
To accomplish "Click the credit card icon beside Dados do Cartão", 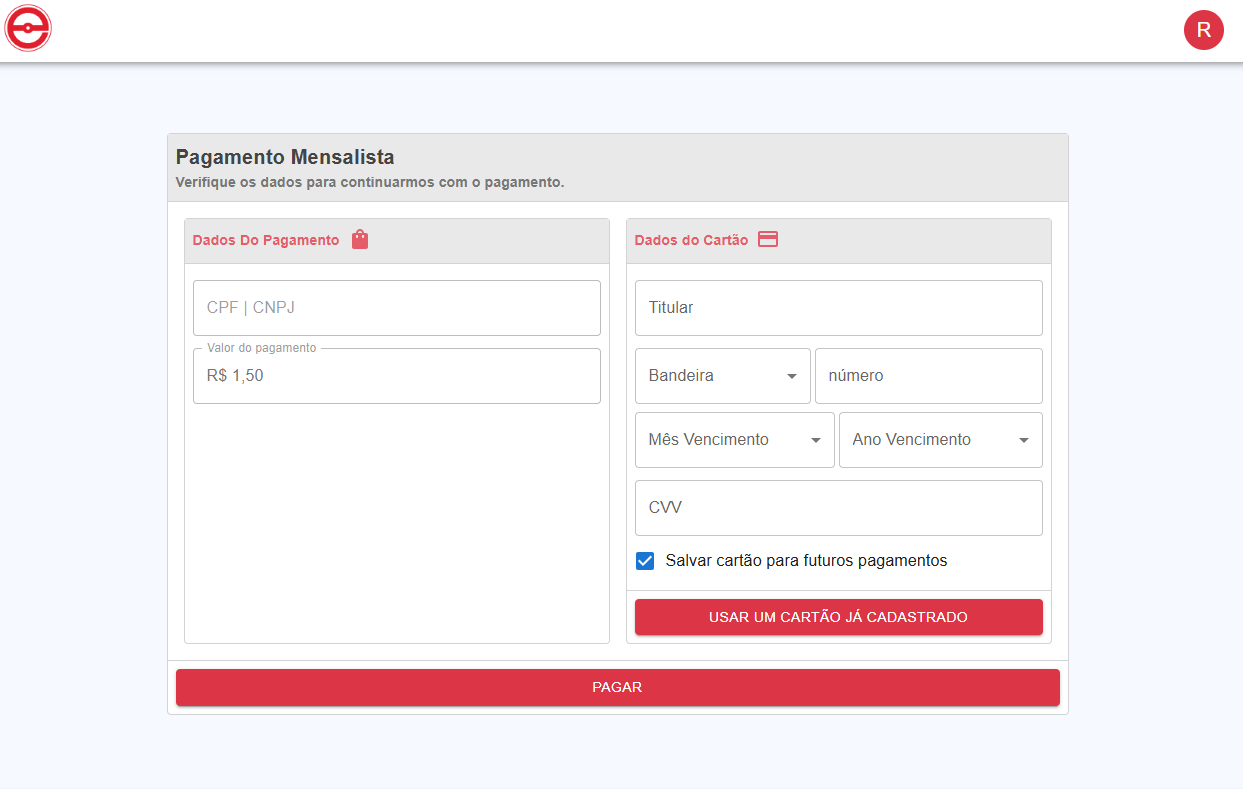I will [x=768, y=240].
